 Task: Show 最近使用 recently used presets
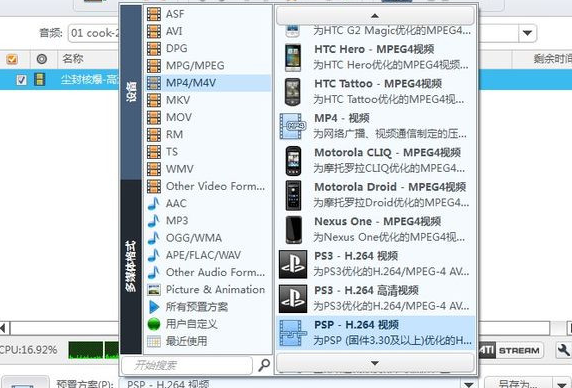pyautogui.click(x=208, y=341)
